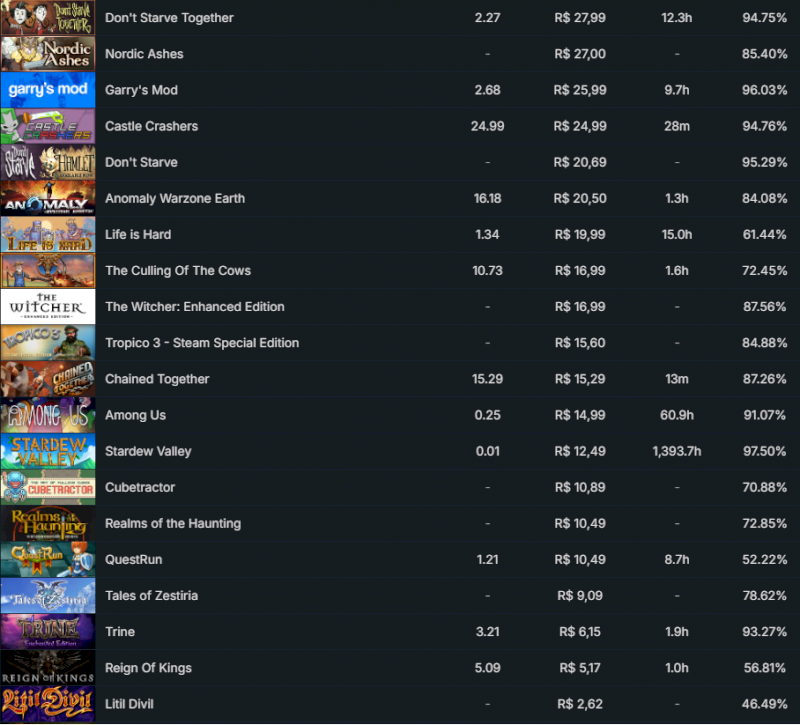Select the QuestRun game thumbnail
Viewport: 800px width, 725px height.
pos(48,560)
